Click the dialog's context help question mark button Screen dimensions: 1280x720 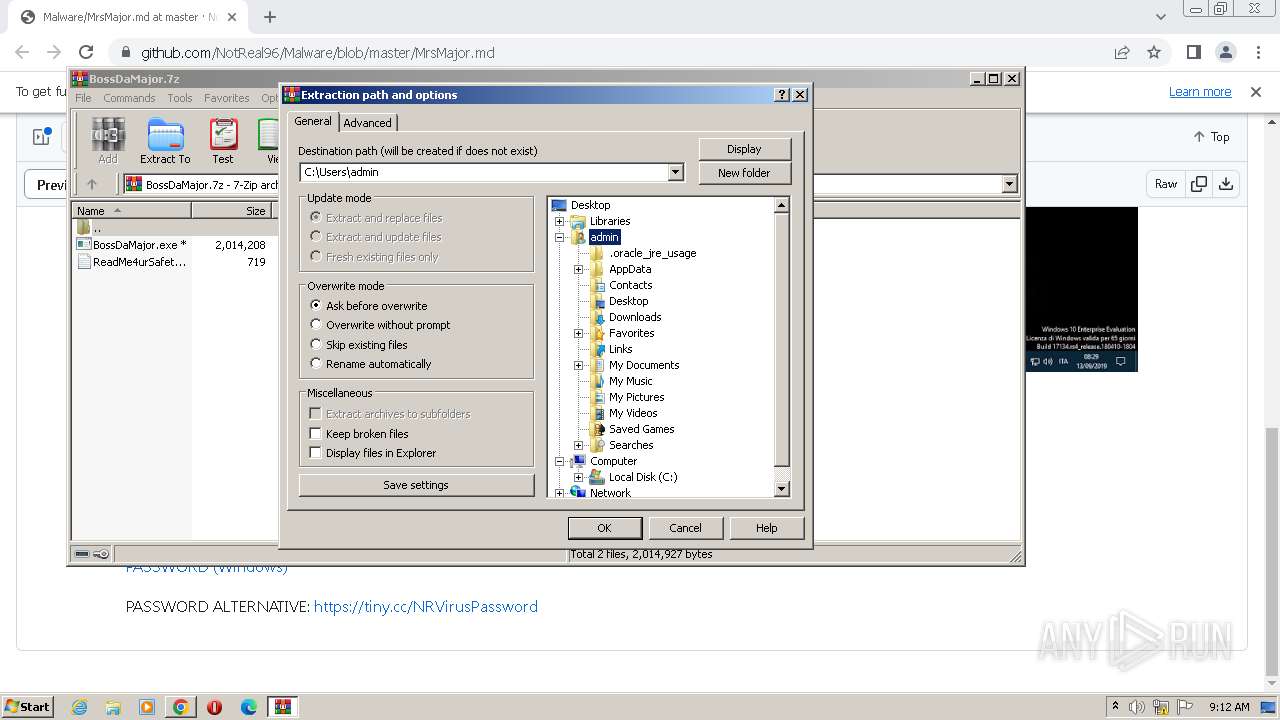782,95
